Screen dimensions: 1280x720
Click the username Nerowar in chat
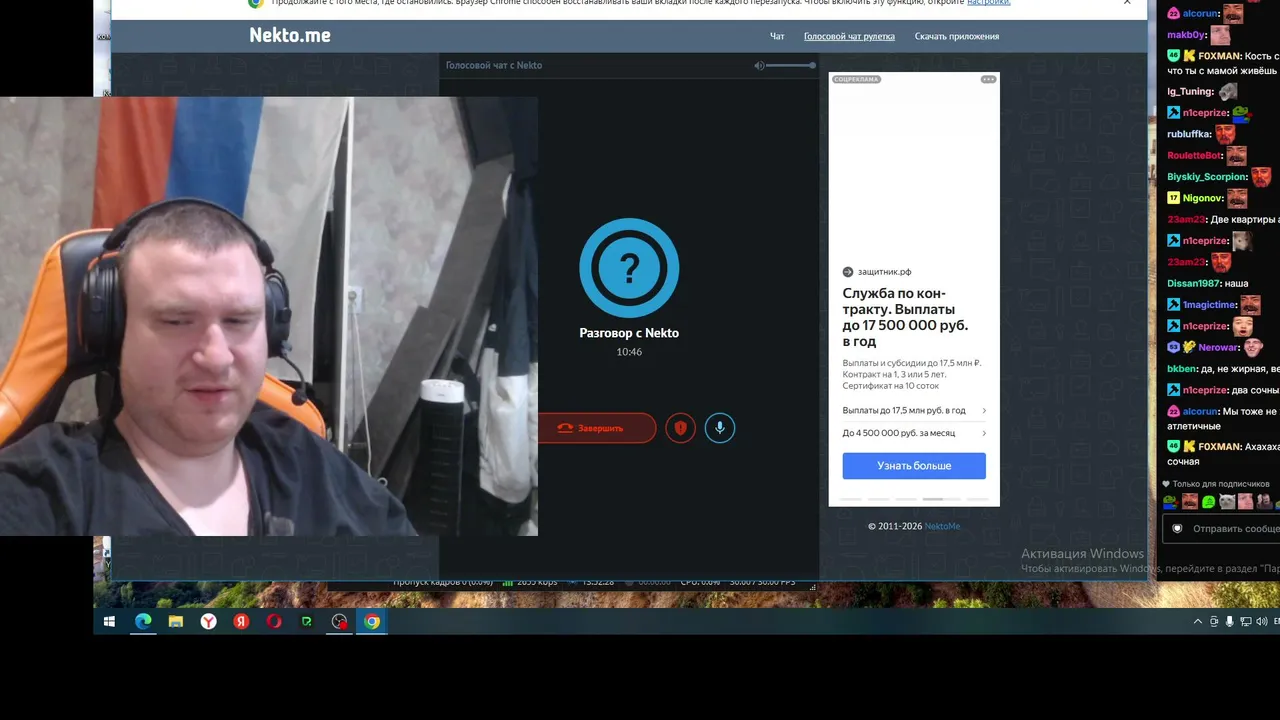point(1219,348)
